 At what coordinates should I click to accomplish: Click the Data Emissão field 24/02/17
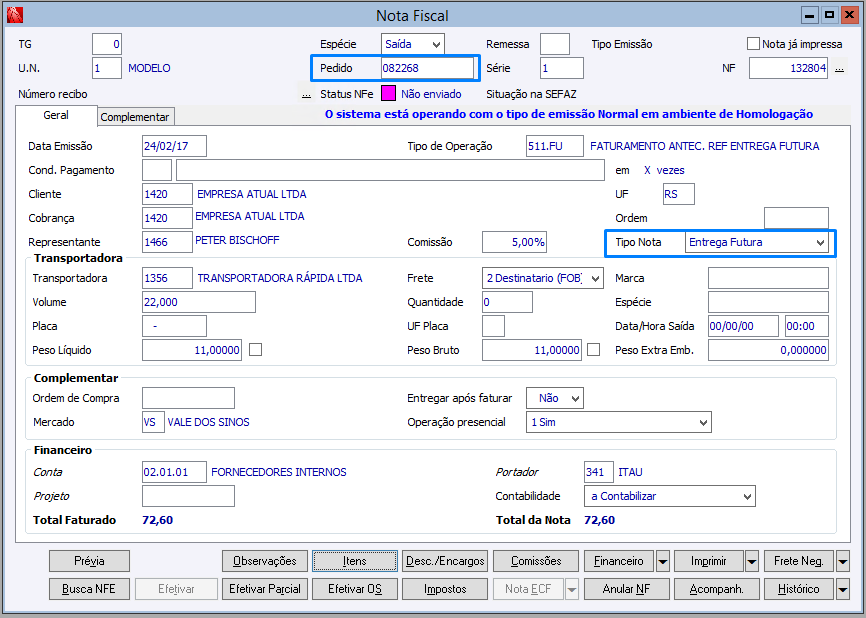pyautogui.click(x=174, y=146)
